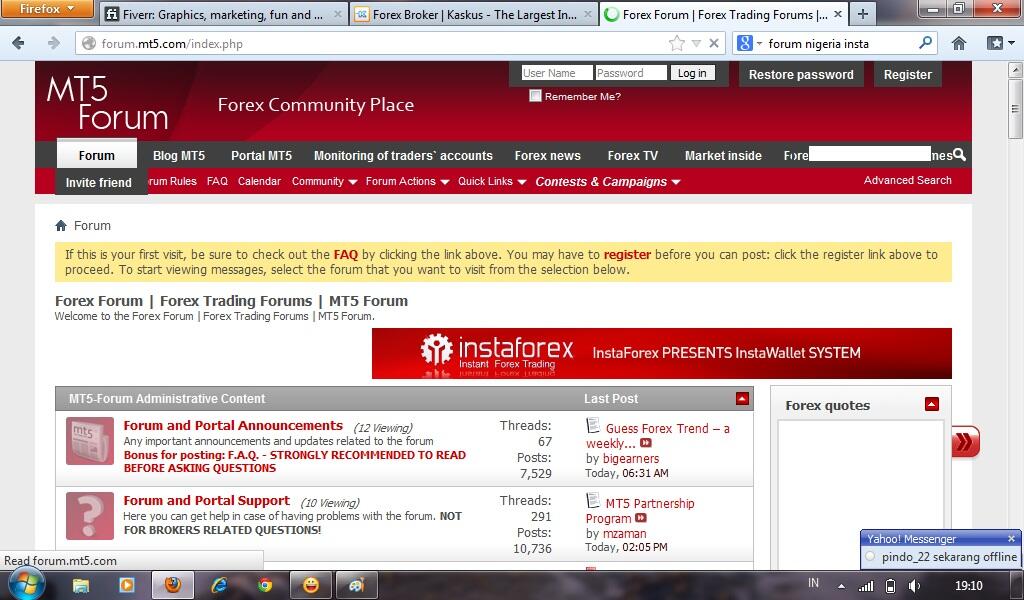Open the Forex TV nav item
This screenshot has height=600, width=1024.
pos(632,155)
